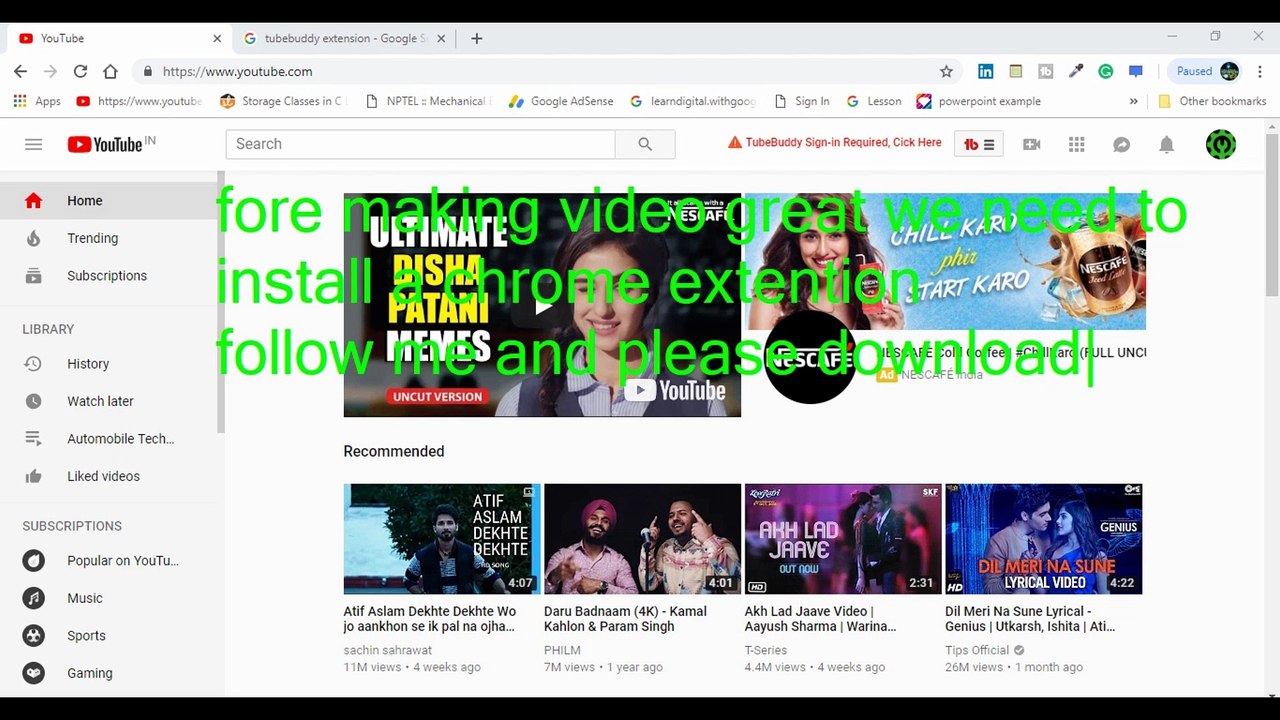
Task: Expand the bookmarks overflow chevron
Action: pyautogui.click(x=1133, y=101)
